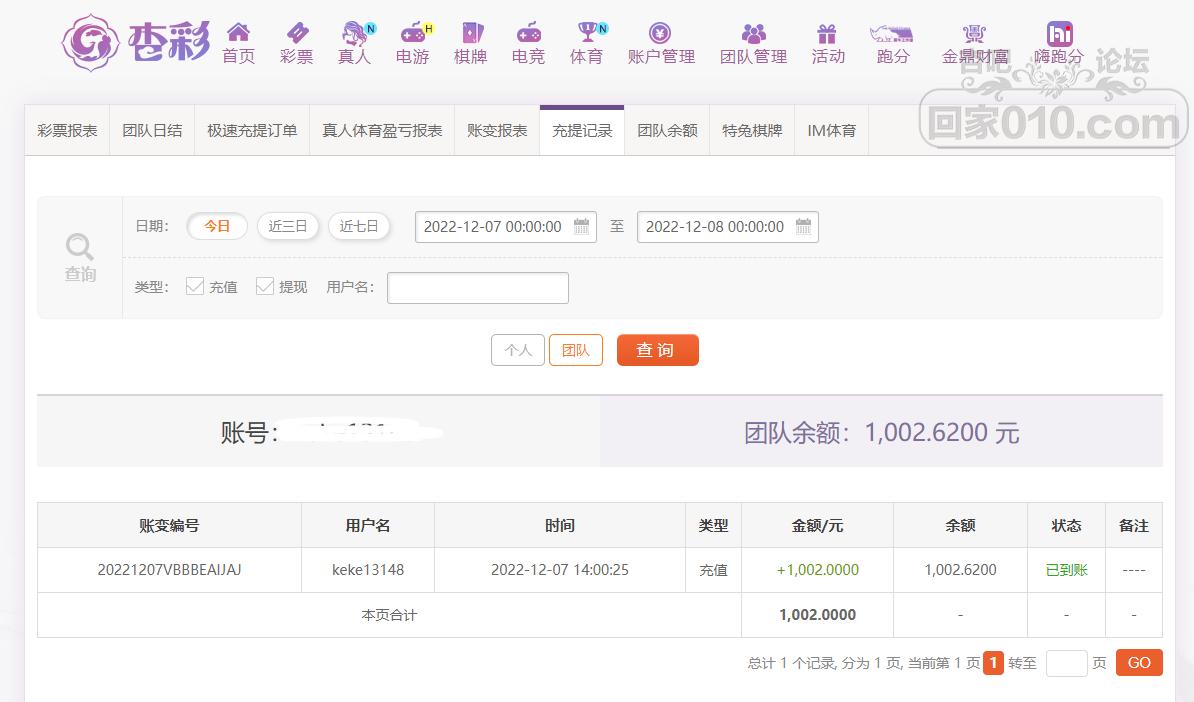
Task: Click the orange 查询 button
Action: coord(657,350)
